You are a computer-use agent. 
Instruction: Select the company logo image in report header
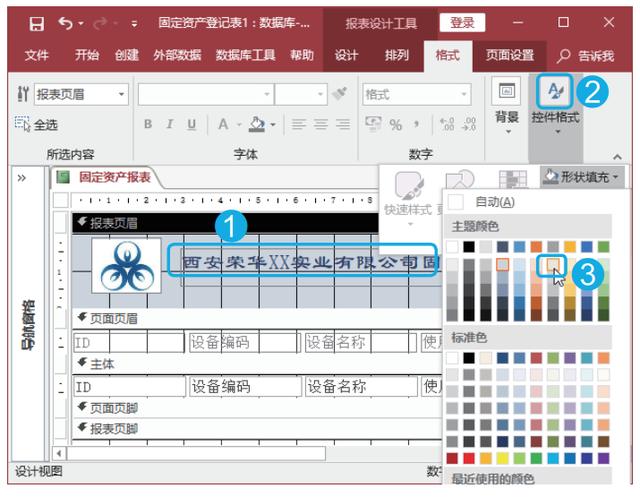point(126,265)
